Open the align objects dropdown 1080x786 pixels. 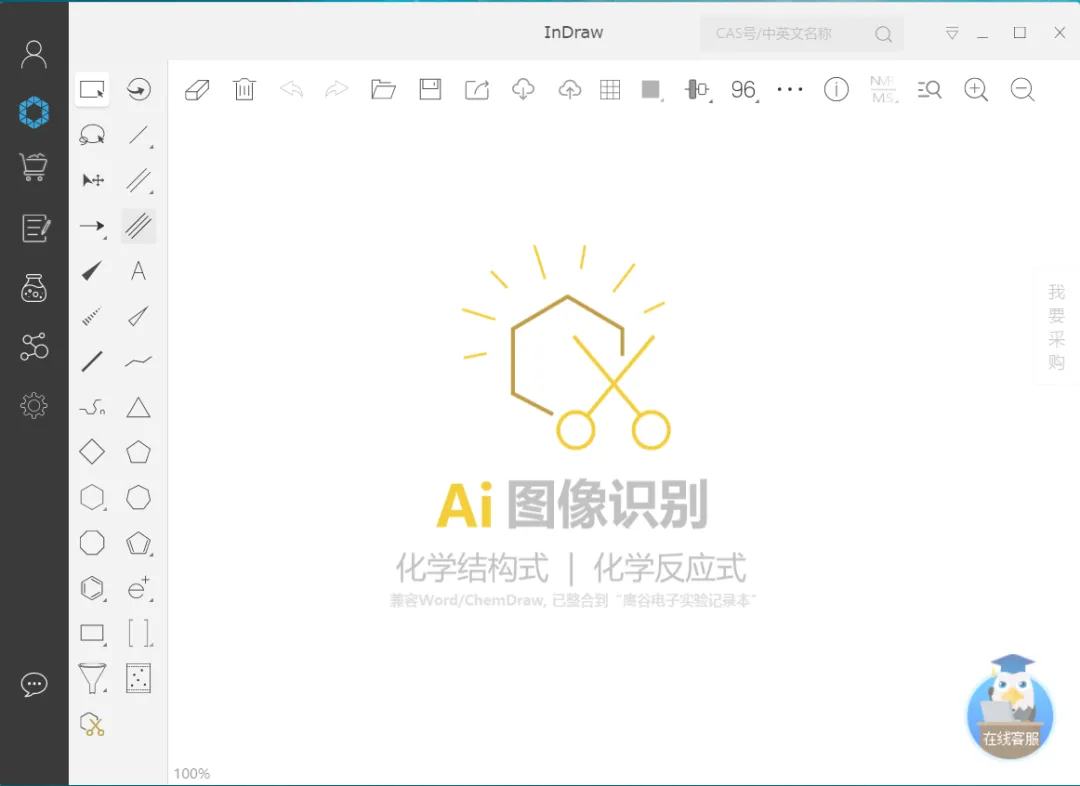click(698, 90)
